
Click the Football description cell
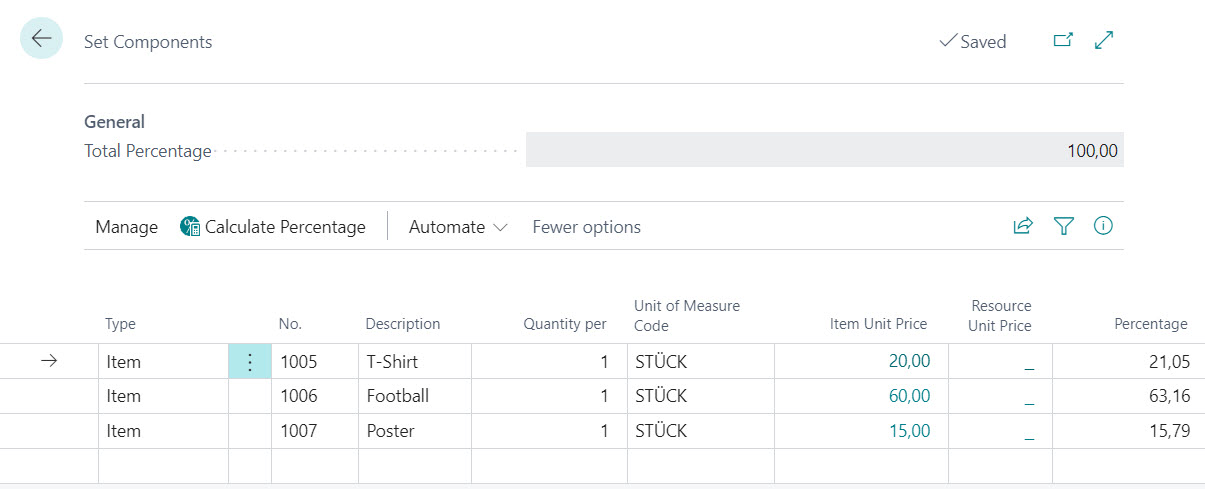pos(414,396)
